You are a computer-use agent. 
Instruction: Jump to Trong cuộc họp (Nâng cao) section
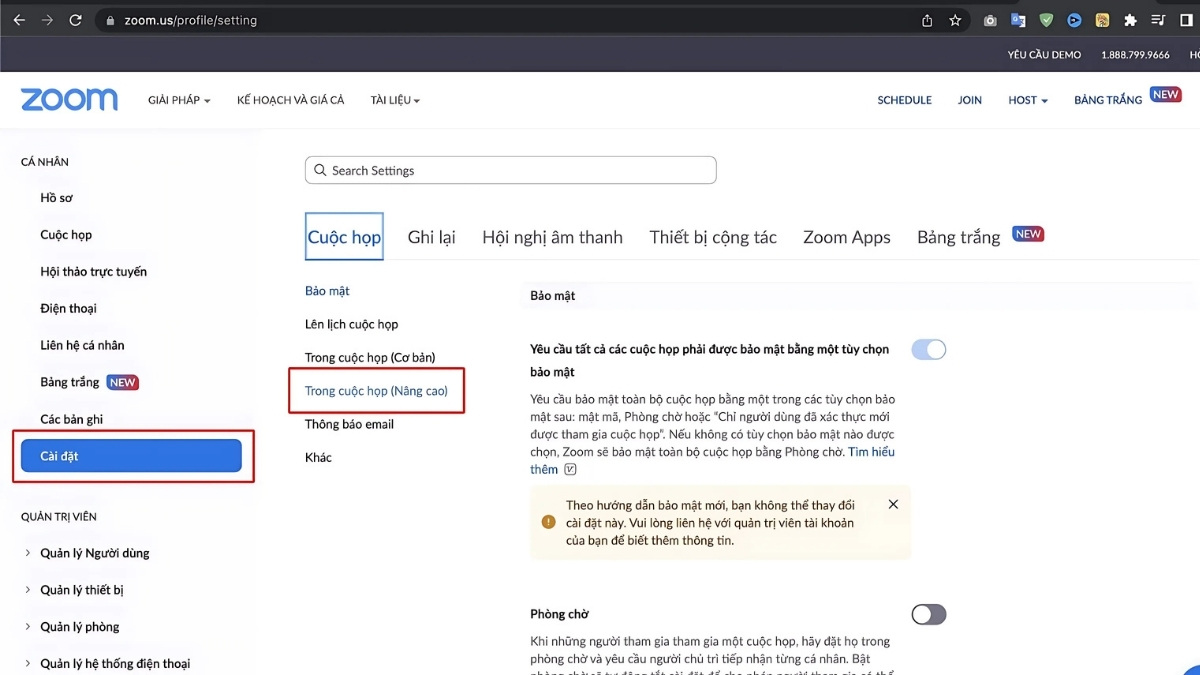pyautogui.click(x=376, y=391)
